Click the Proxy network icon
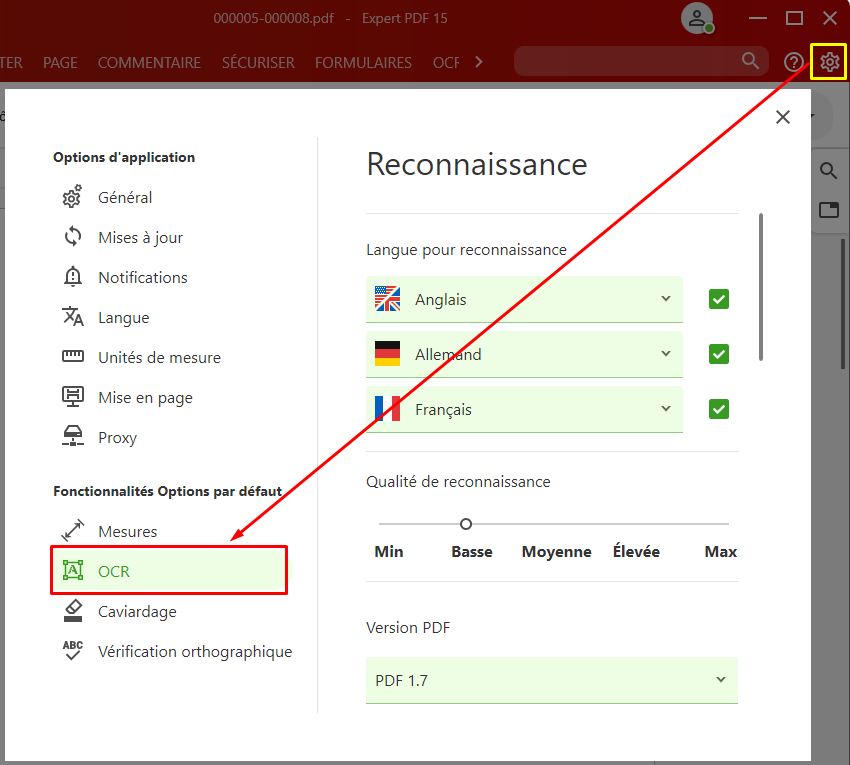 pos(73,436)
